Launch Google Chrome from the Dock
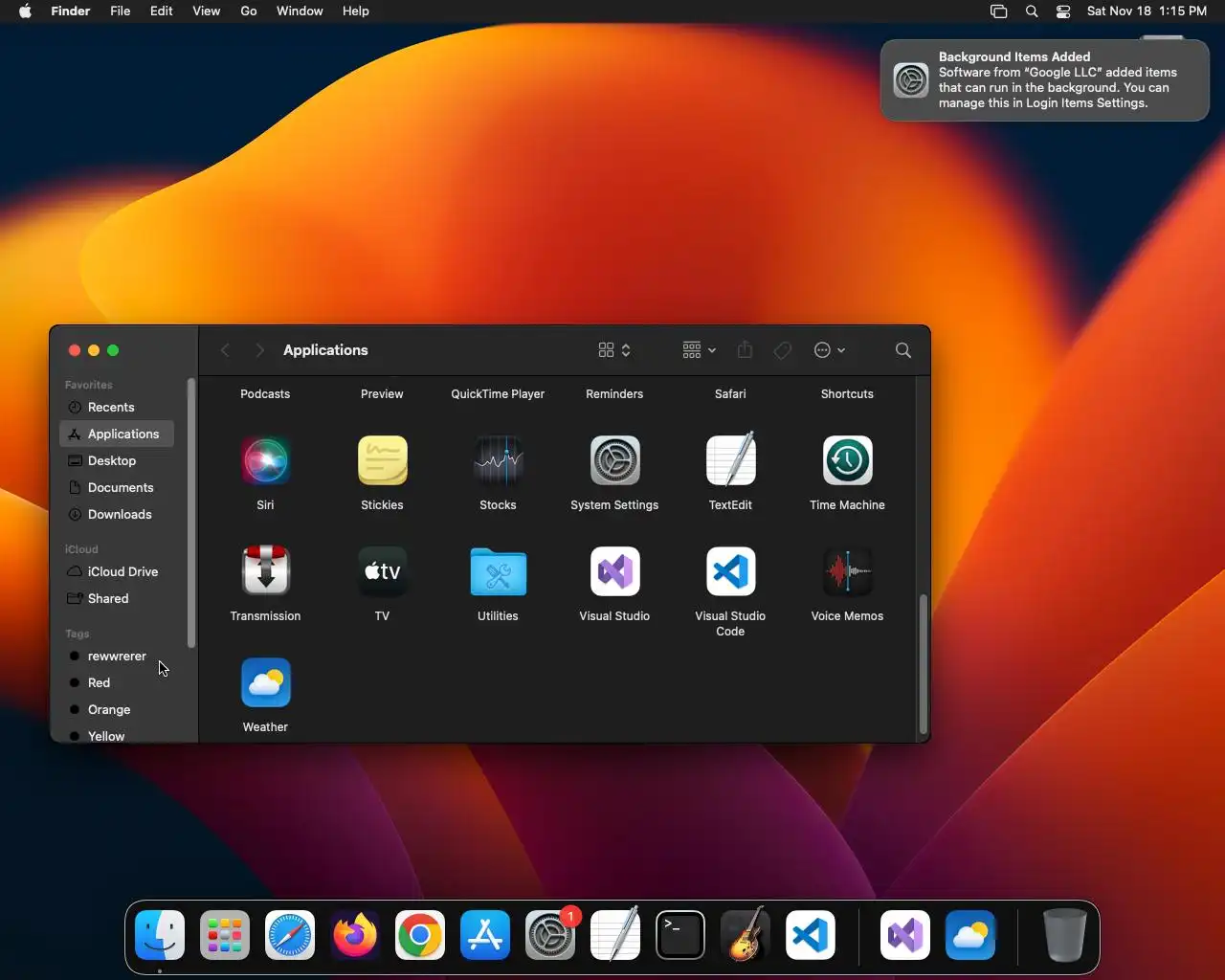Screen dimensions: 1225x980 click(420, 935)
